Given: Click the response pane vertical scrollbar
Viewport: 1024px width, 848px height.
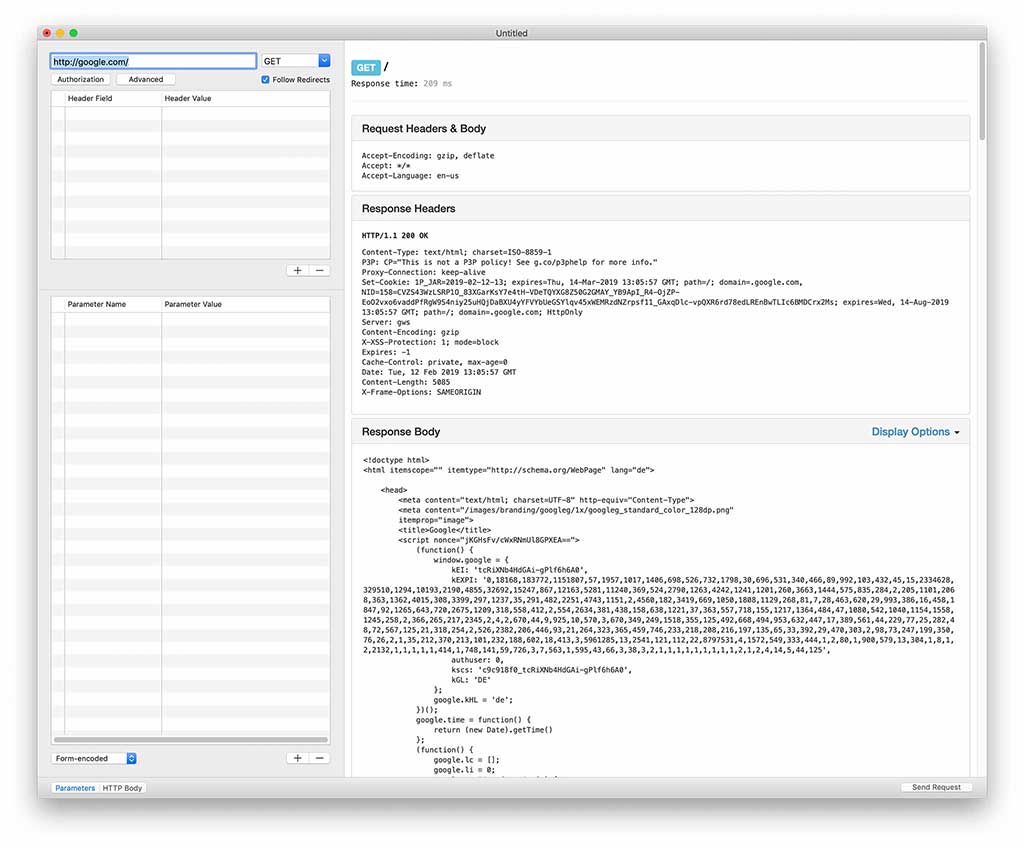Looking at the screenshot, I should click(x=982, y=90).
